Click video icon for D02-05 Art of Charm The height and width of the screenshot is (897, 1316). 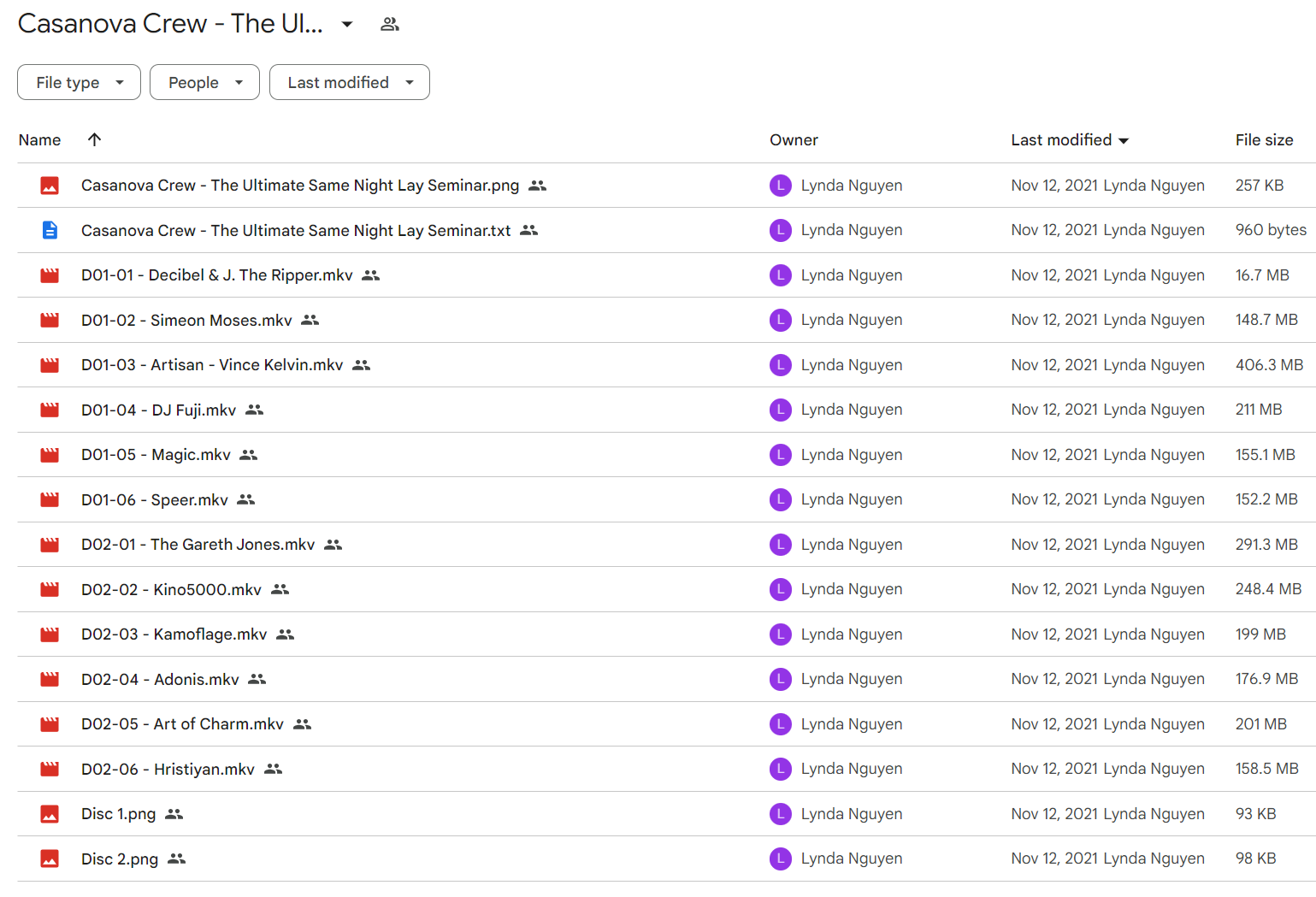coord(50,724)
